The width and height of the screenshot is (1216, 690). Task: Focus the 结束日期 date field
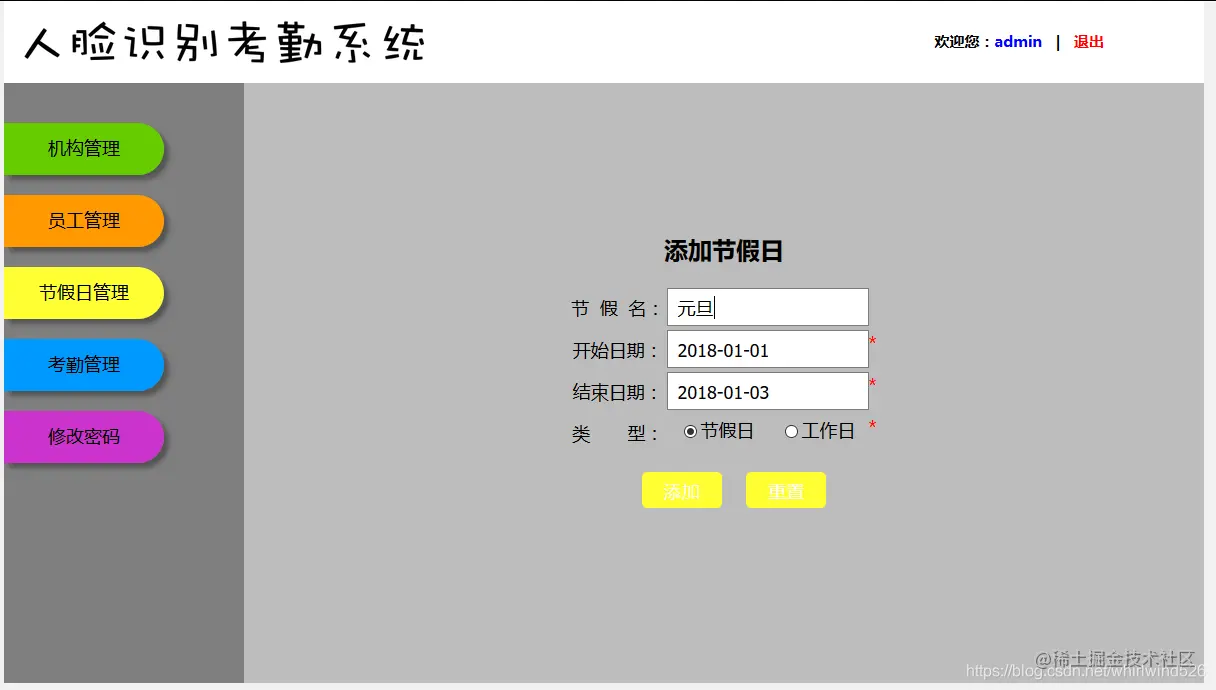pyautogui.click(x=768, y=391)
